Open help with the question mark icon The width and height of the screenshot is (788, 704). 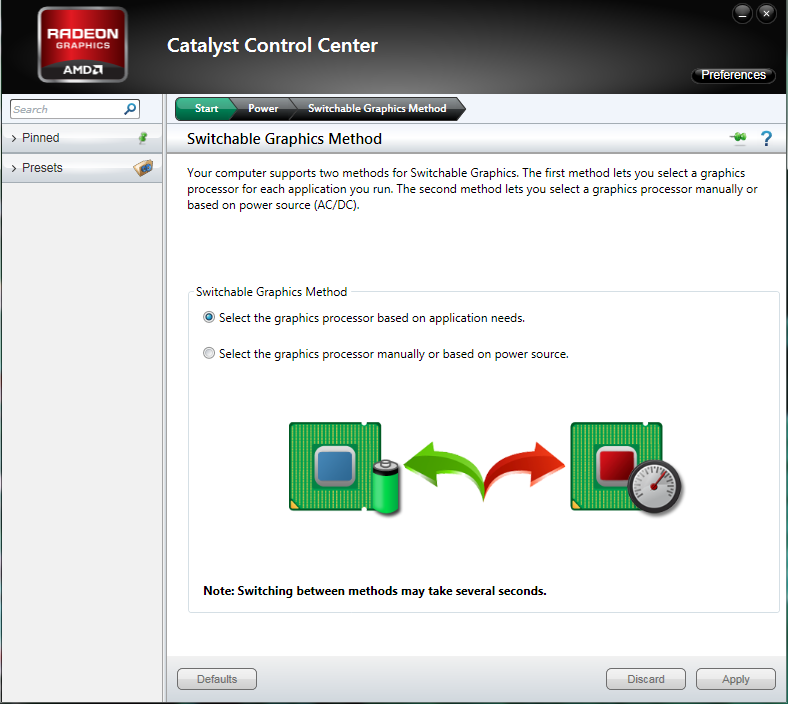pyautogui.click(x=766, y=138)
